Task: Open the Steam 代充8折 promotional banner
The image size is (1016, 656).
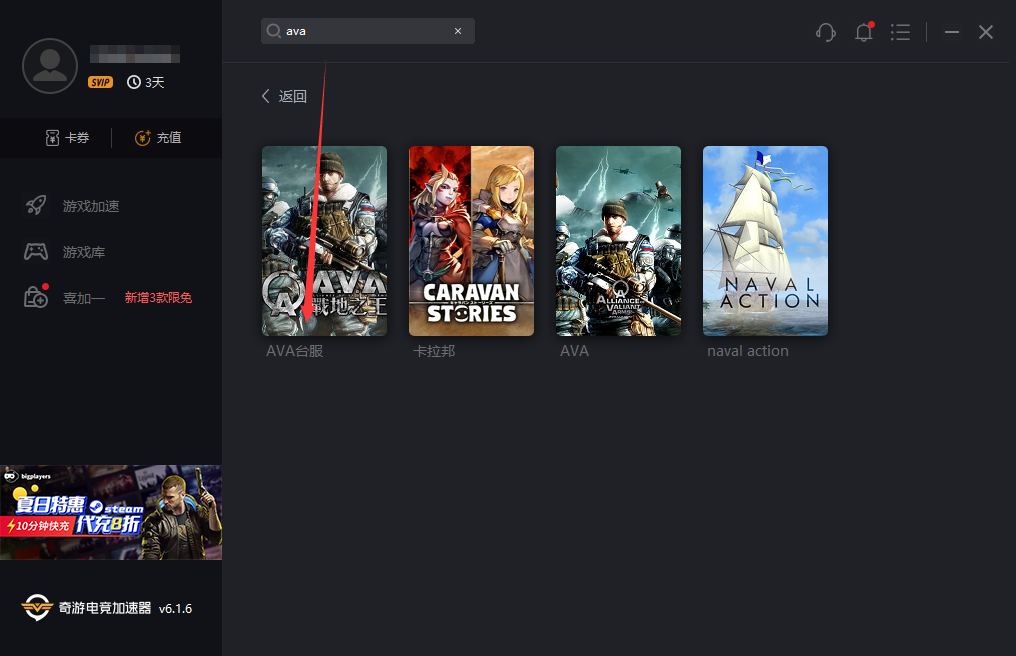Action: point(111,512)
